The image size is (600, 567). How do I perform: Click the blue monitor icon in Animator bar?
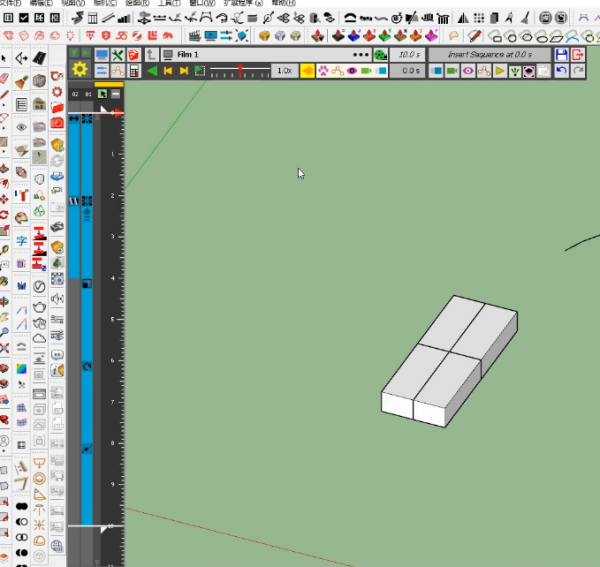(x=102, y=55)
